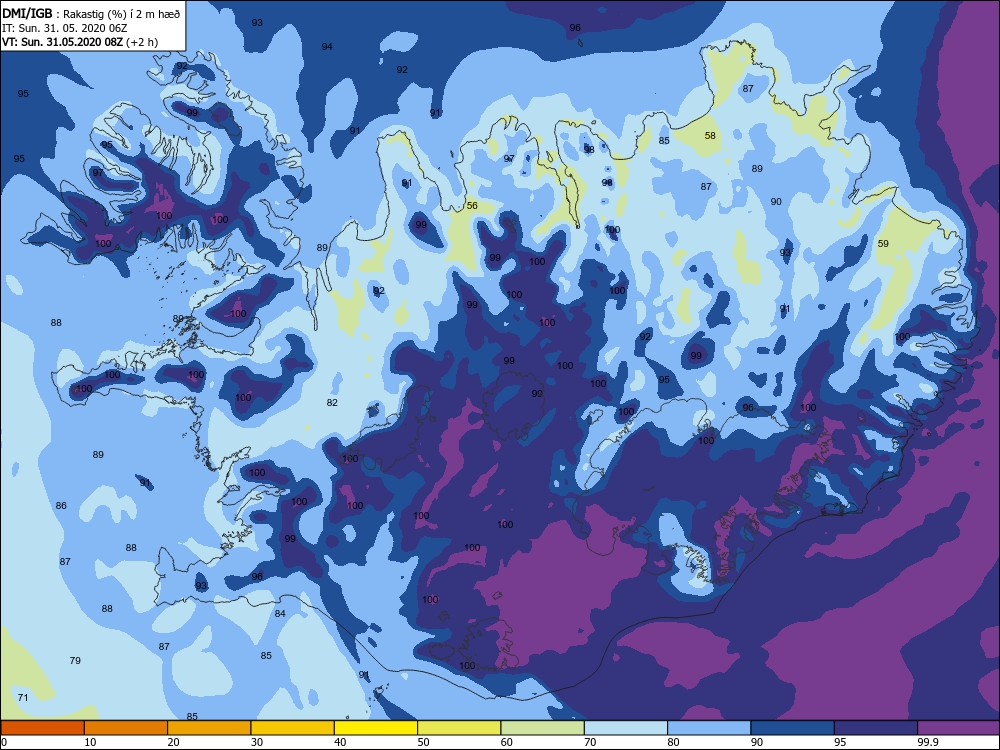The width and height of the screenshot is (1000, 750).
Task: Click the '50' legend scale label
Action: click(423, 742)
